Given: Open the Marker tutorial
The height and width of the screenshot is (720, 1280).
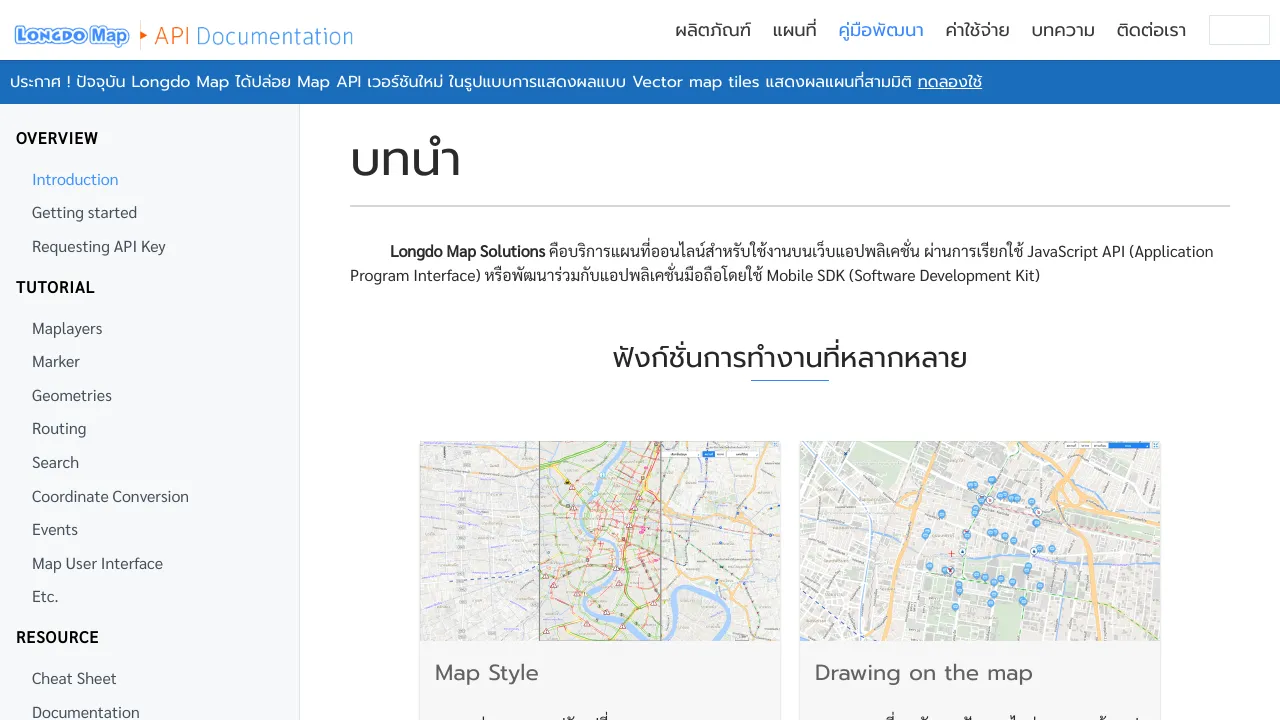Looking at the screenshot, I should pos(56,362).
